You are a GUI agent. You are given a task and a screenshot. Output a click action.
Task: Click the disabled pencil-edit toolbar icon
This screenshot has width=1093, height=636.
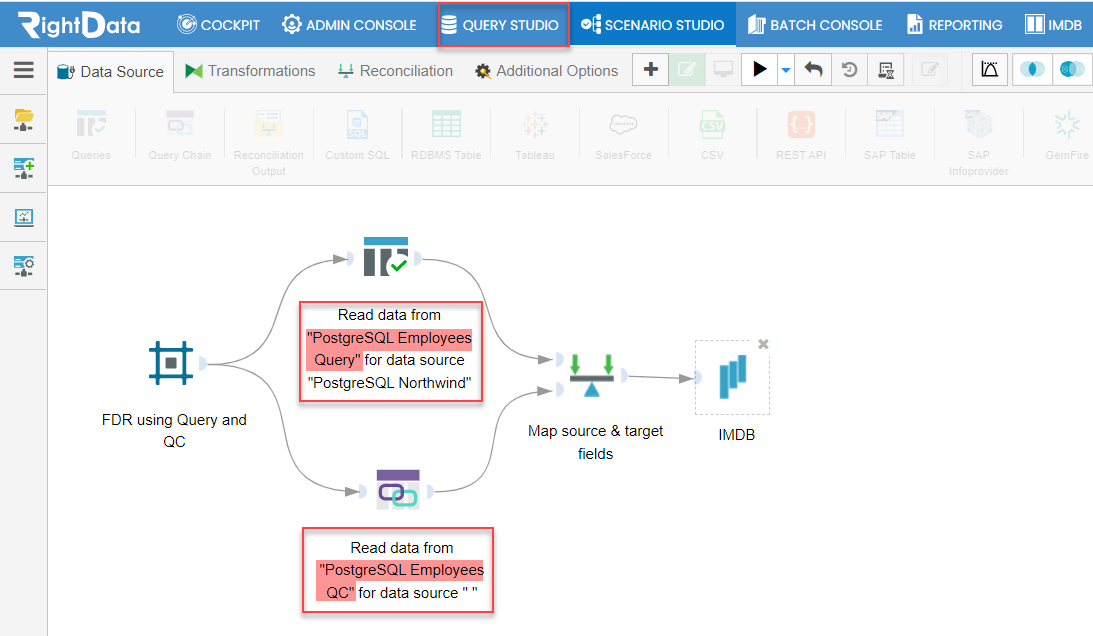pyautogui.click(x=930, y=70)
